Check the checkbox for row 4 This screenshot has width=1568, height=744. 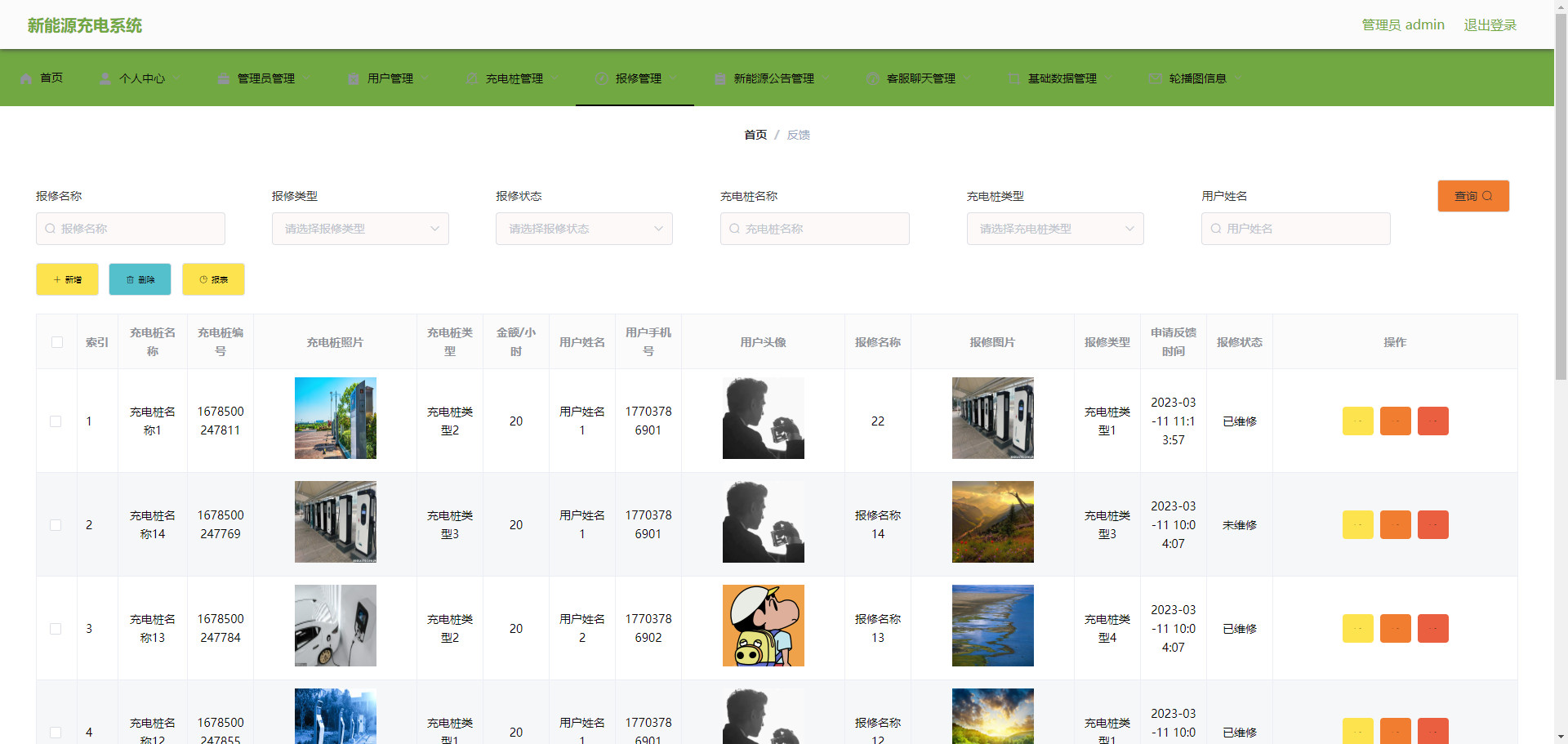click(56, 733)
